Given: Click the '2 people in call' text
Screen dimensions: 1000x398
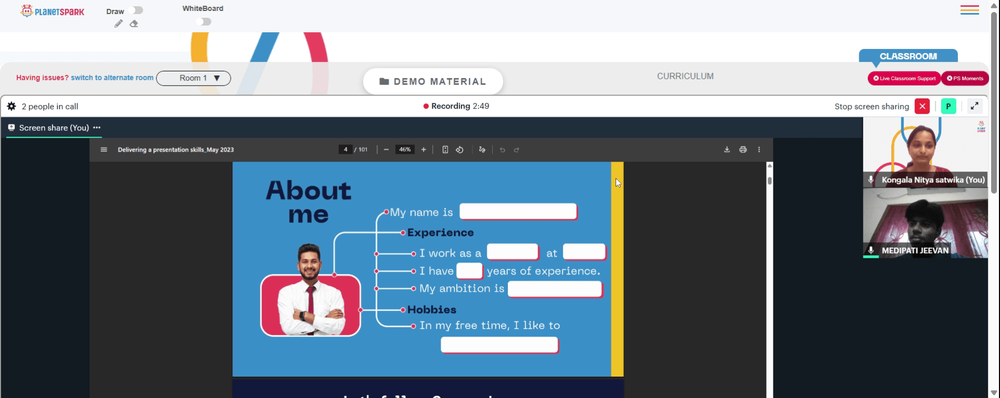Looking at the screenshot, I should [x=50, y=107].
